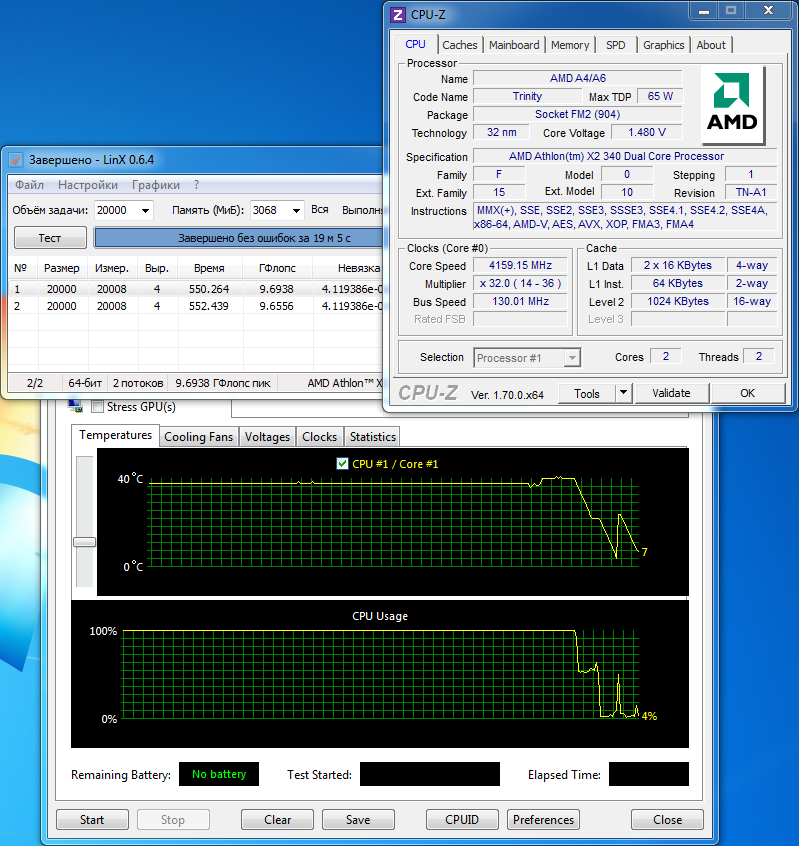Click the Multiplier value x 32.0
This screenshot has height=846, width=799.
coord(520,283)
